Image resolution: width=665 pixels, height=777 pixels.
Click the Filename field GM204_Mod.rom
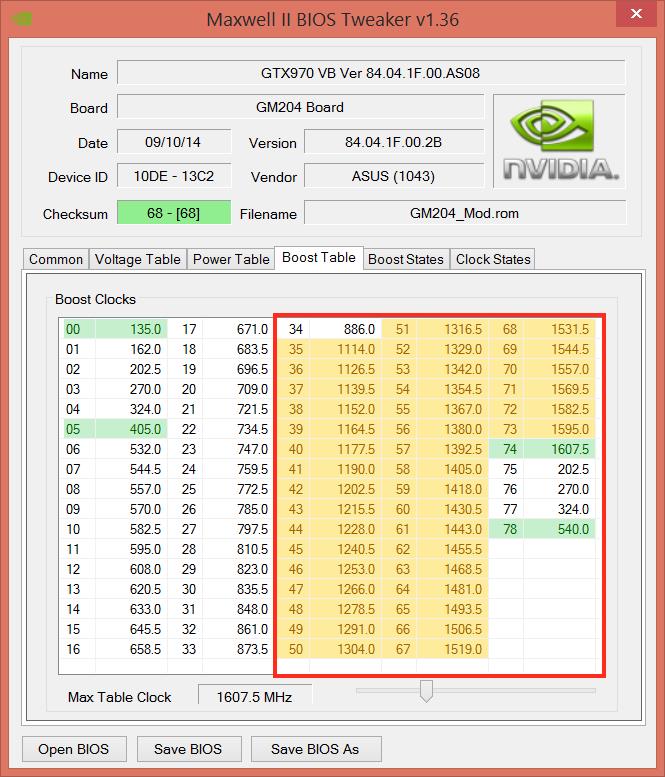click(464, 213)
